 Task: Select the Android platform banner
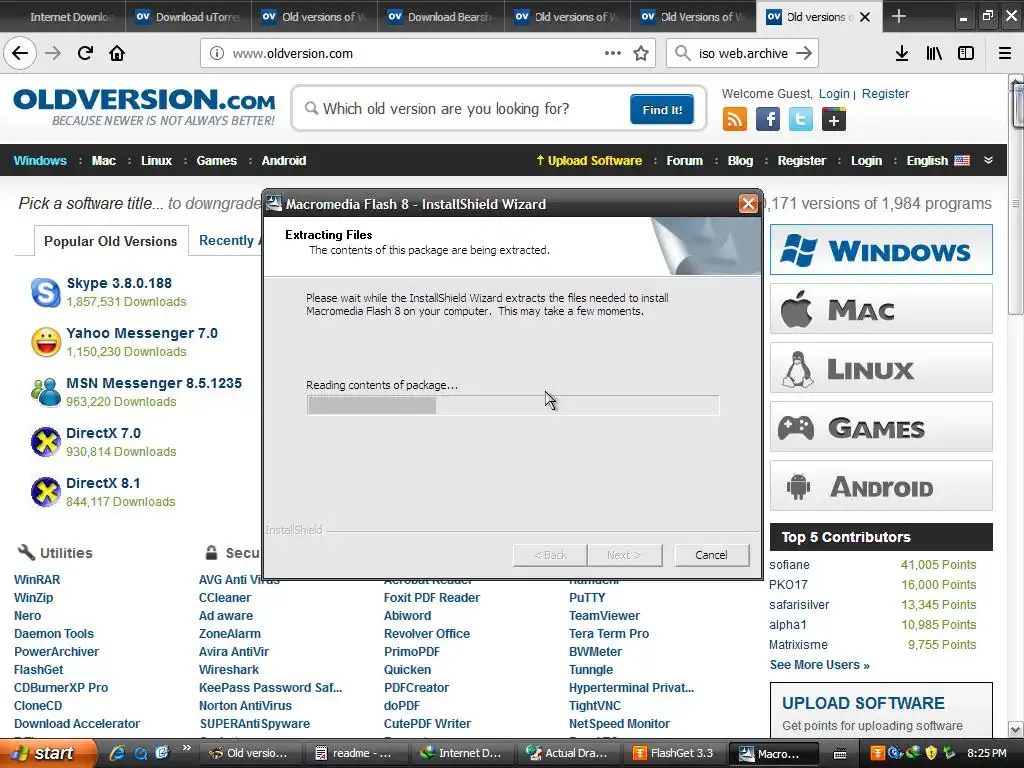pyautogui.click(x=881, y=486)
